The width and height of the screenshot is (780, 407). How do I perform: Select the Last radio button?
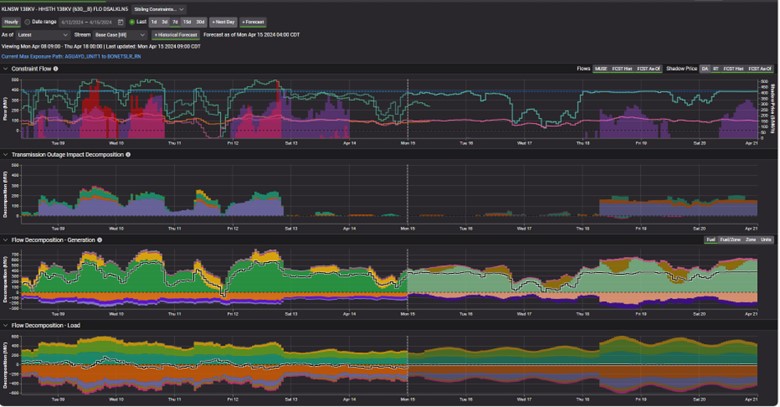click(132, 21)
